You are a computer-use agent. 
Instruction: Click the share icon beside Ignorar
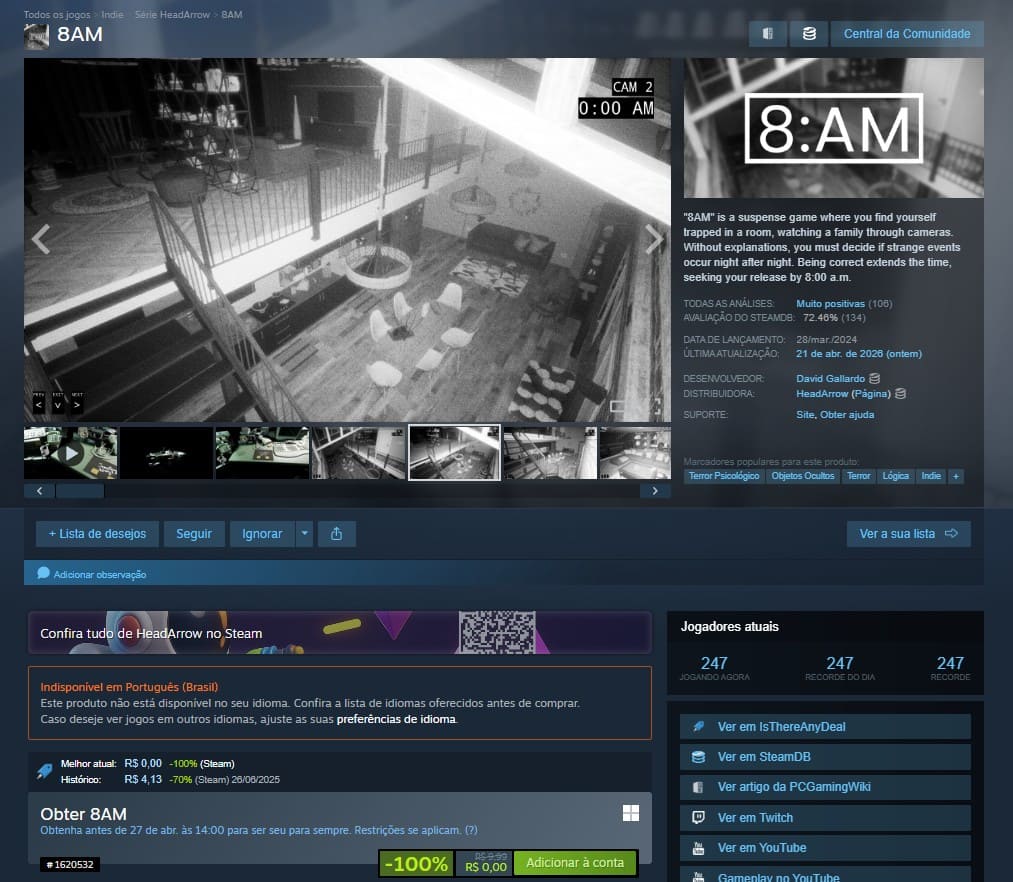coord(337,534)
